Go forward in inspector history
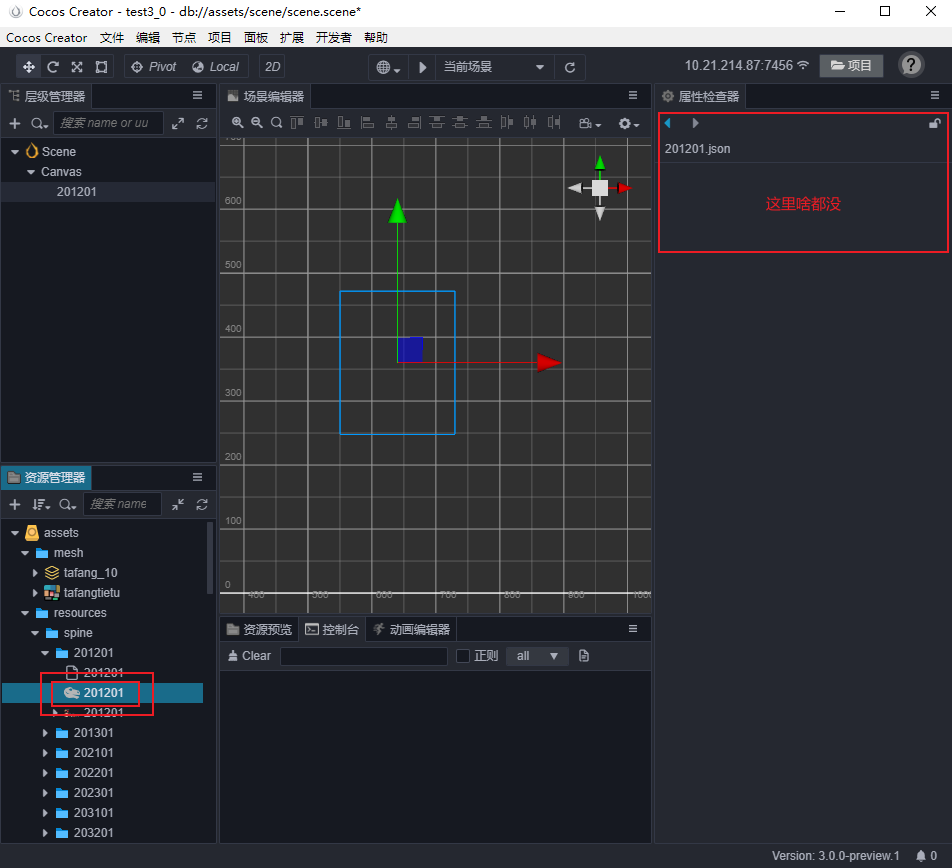This screenshot has width=952, height=868. coord(696,123)
